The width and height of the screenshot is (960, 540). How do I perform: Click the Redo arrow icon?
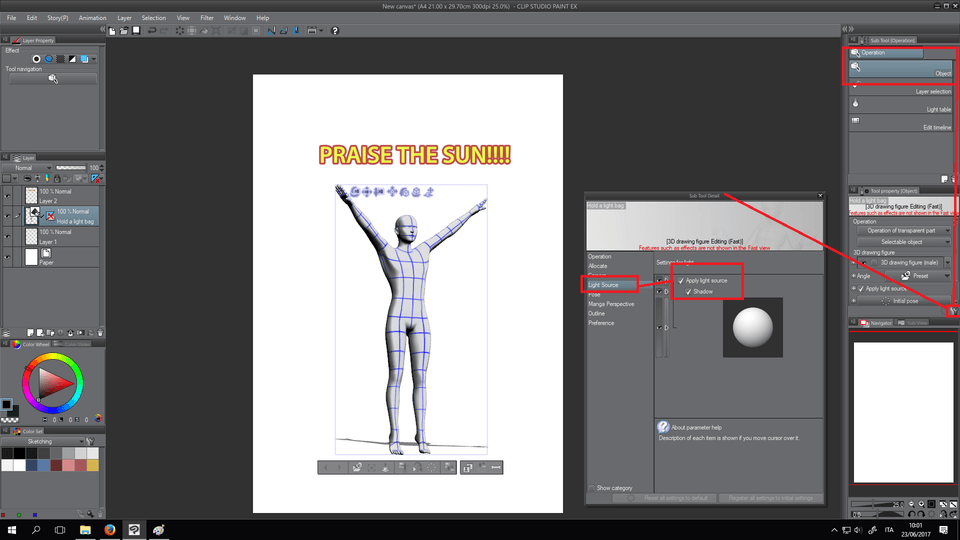(164, 31)
